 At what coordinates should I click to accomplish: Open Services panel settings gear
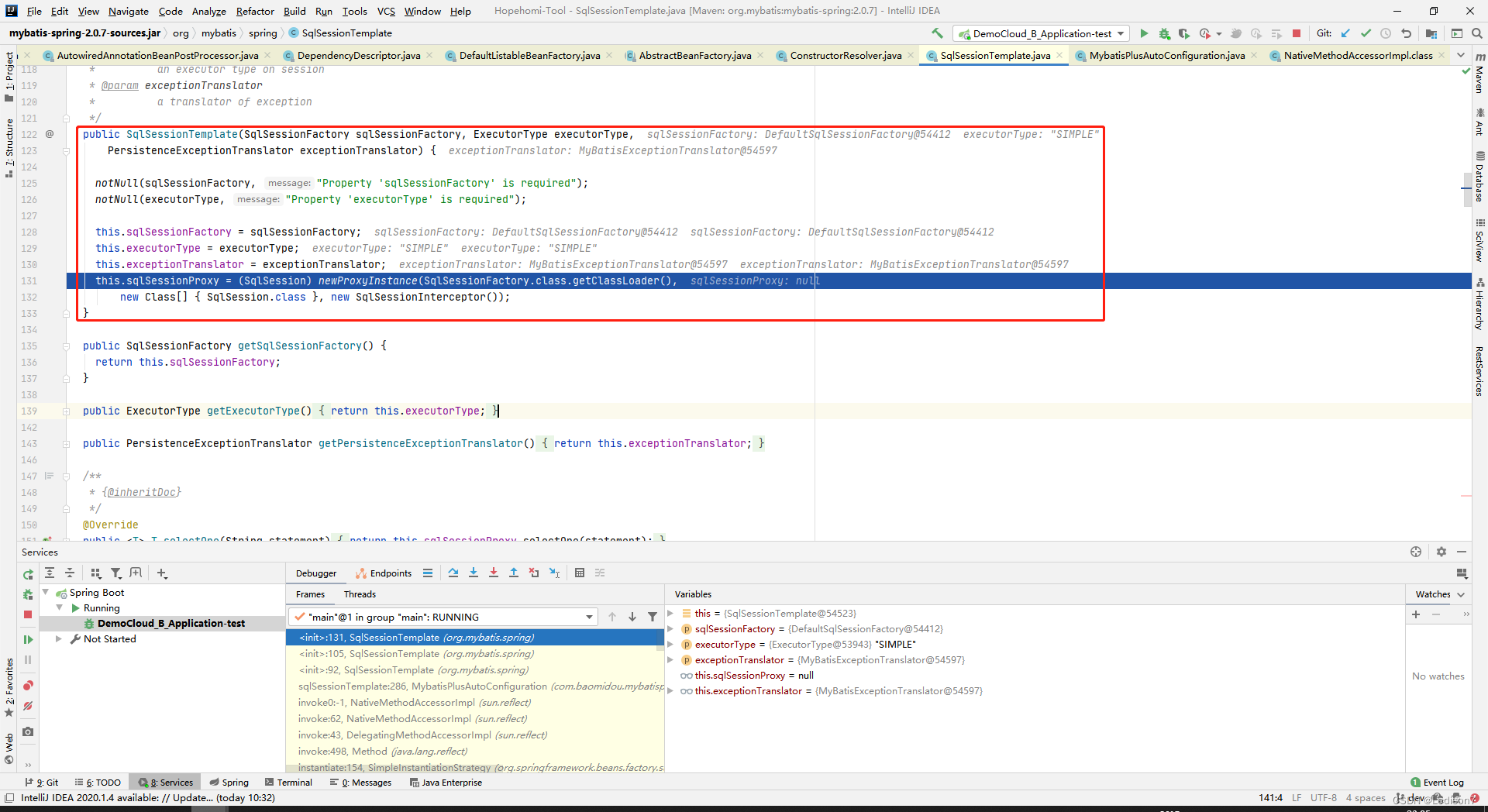[x=1441, y=552]
